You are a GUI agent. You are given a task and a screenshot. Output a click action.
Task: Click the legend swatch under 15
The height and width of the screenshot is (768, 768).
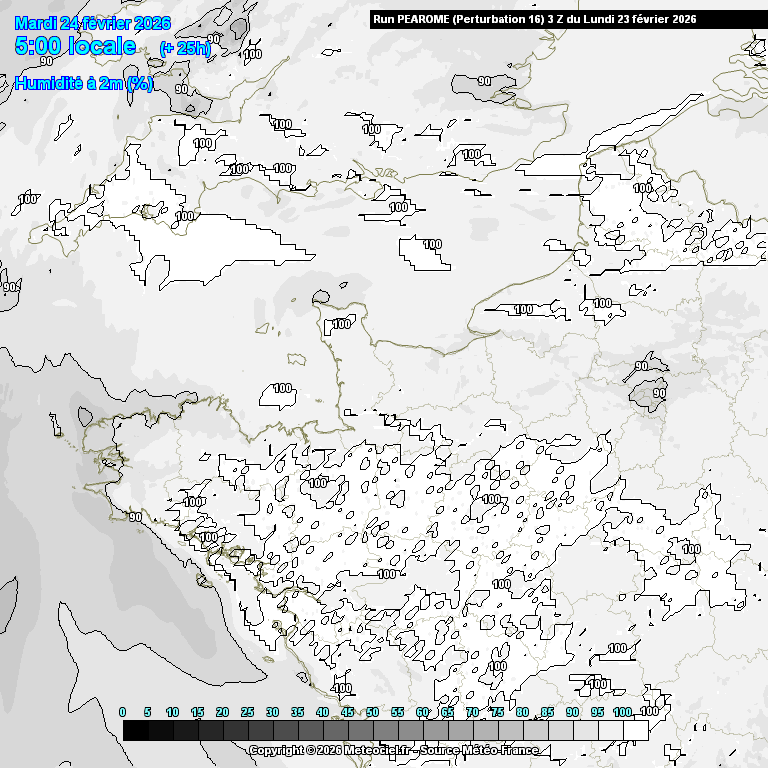[210, 731]
